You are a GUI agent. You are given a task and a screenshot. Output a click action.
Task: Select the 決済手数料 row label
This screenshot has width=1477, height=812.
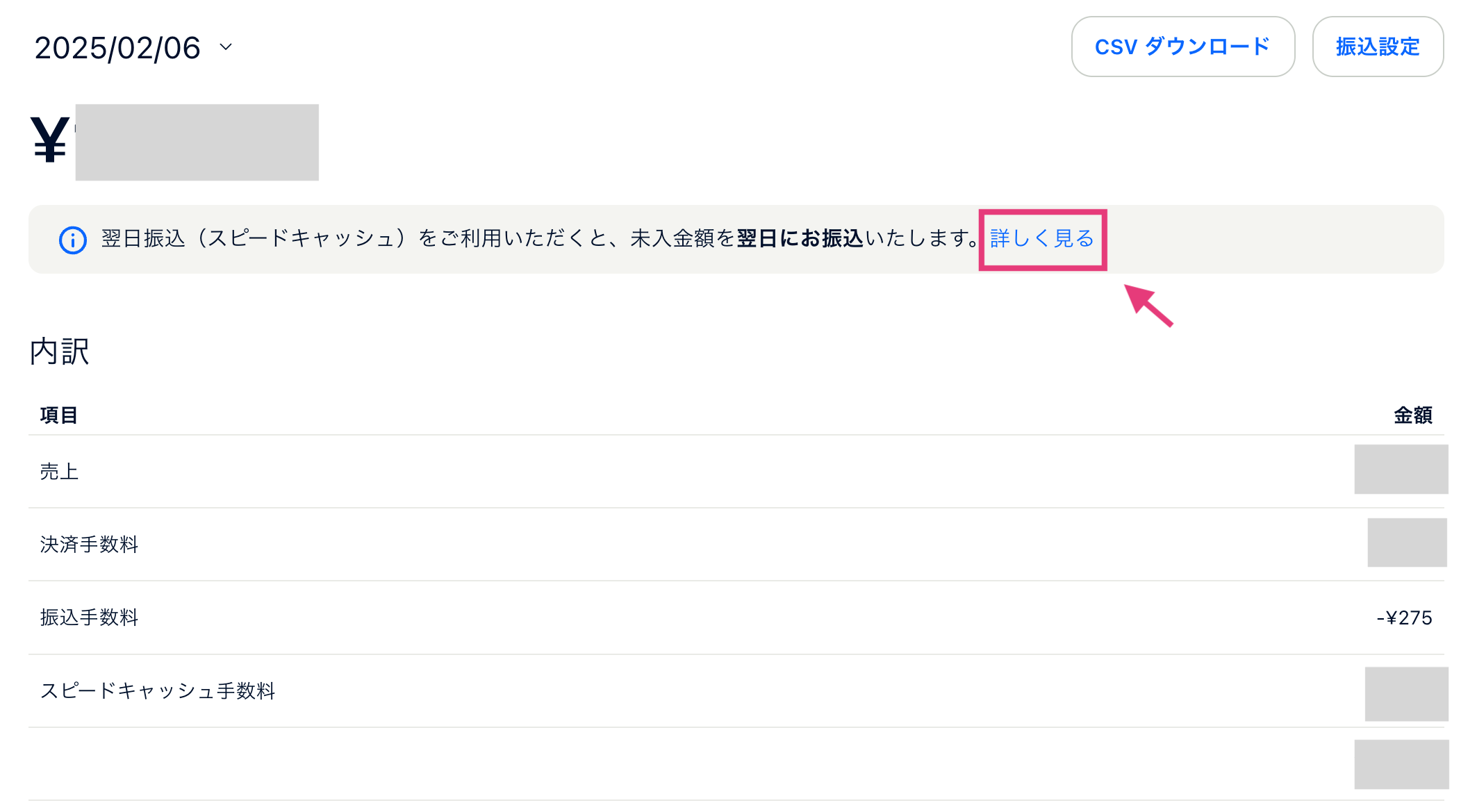[89, 545]
